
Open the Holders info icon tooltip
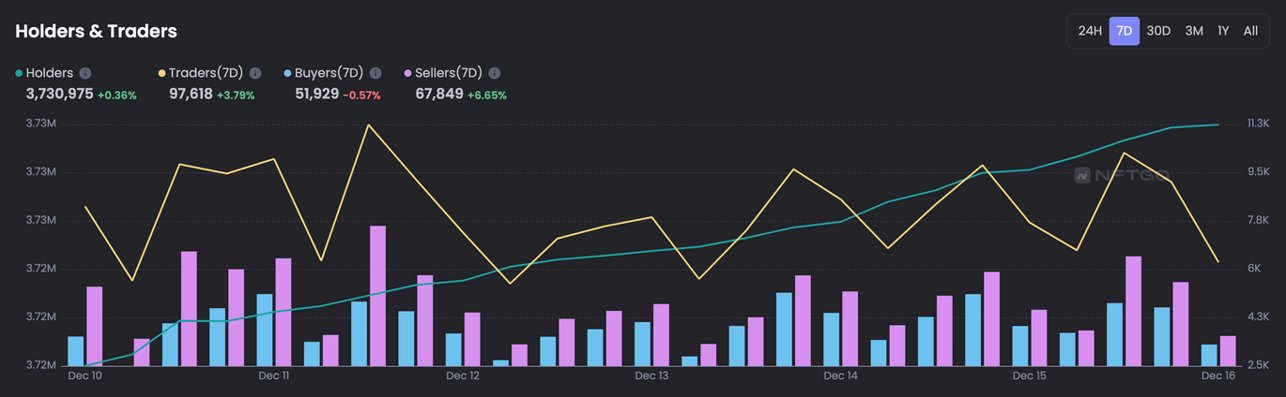click(x=85, y=73)
